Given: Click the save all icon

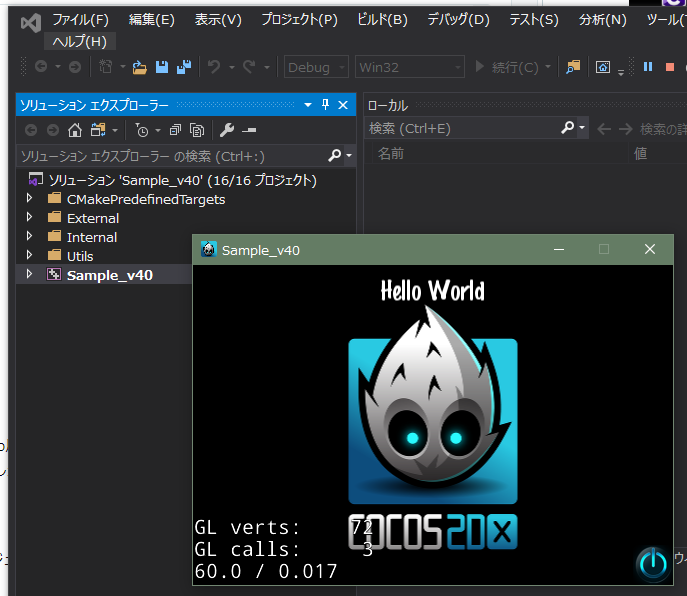Looking at the screenshot, I should click(x=184, y=67).
